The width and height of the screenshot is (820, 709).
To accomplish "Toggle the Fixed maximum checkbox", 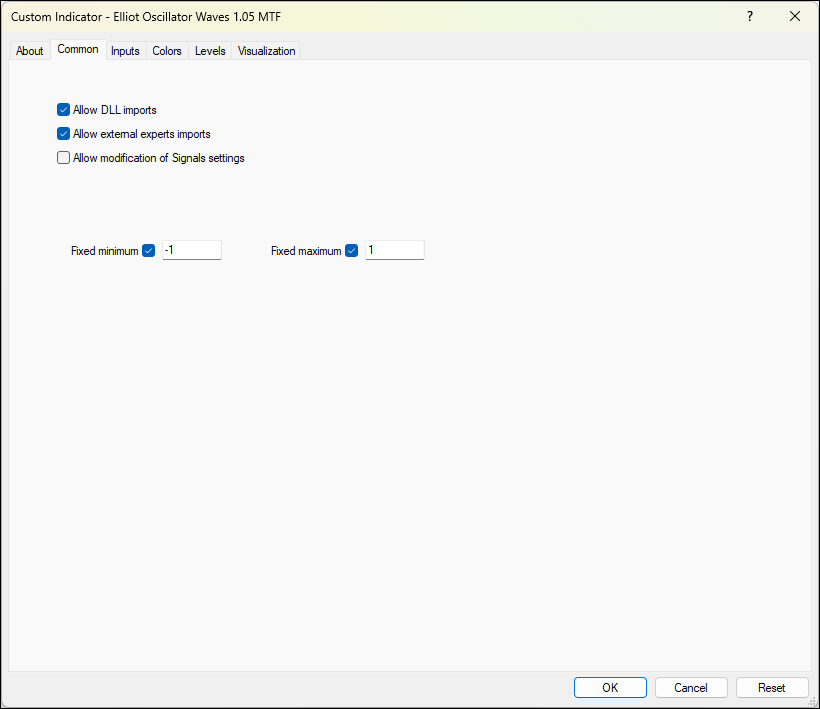I will click(x=352, y=251).
